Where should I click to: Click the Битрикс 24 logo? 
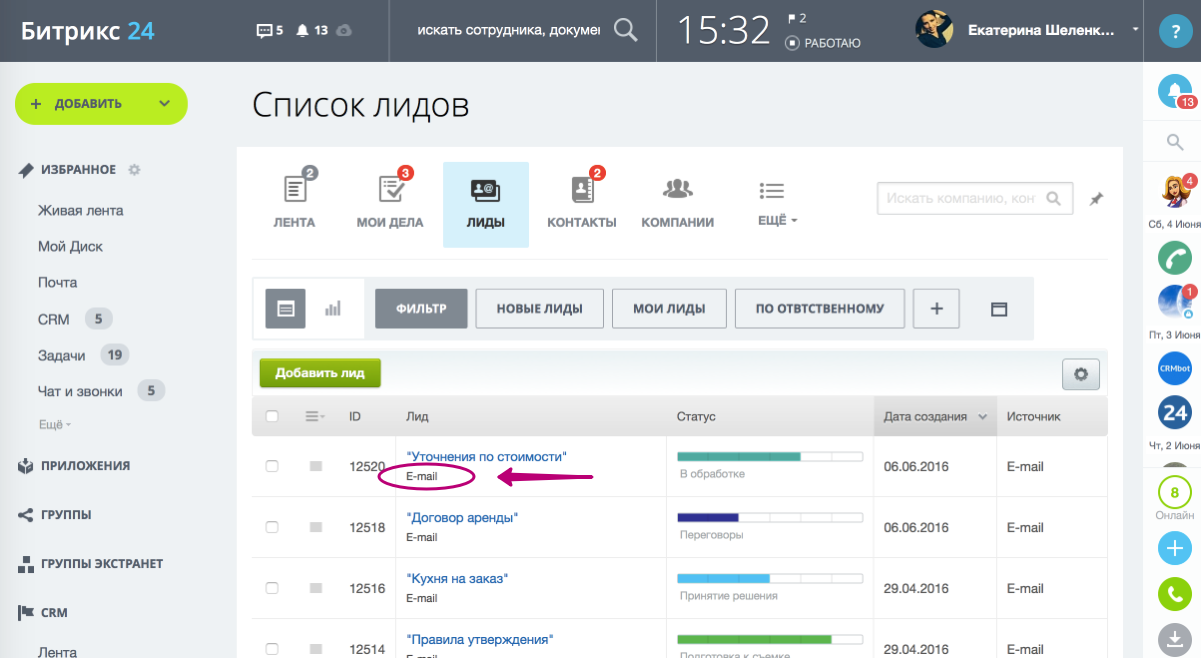(88, 31)
